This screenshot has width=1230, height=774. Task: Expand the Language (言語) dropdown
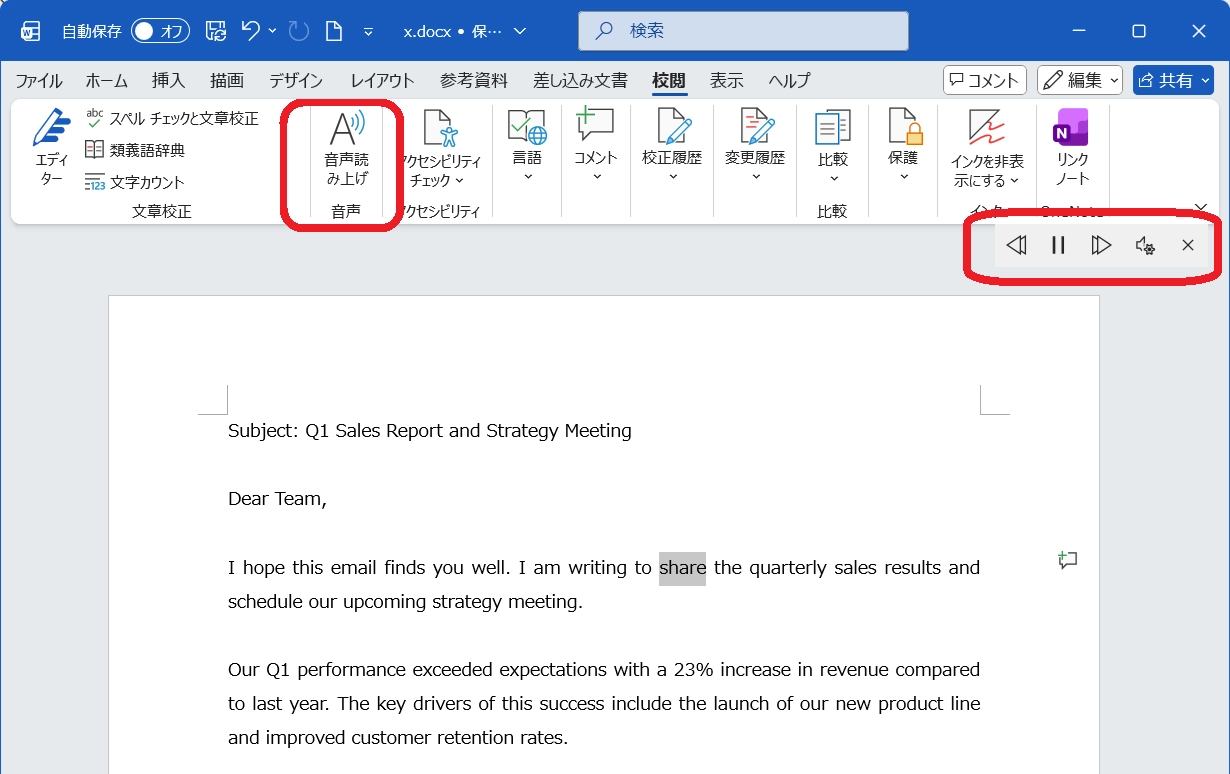[527, 148]
